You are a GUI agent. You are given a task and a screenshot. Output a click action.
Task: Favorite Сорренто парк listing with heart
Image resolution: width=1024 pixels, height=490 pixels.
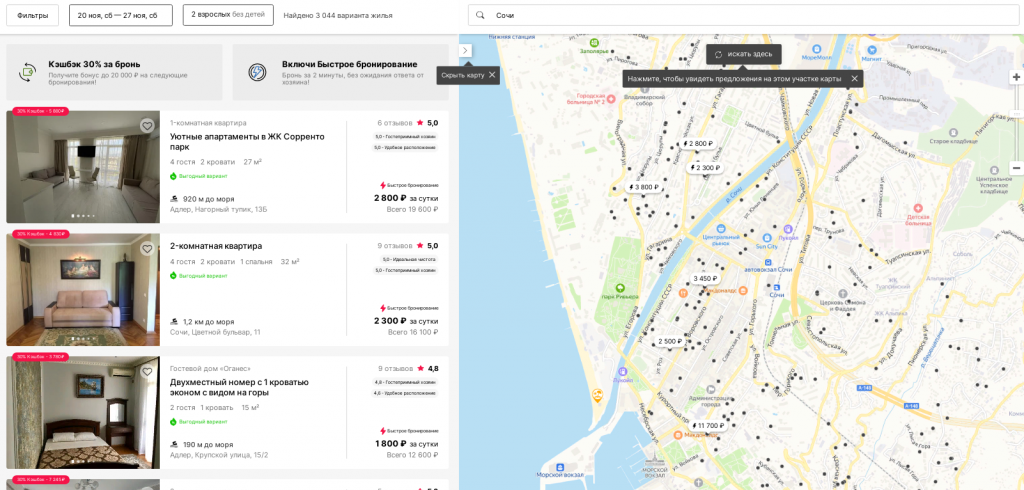pos(147,125)
